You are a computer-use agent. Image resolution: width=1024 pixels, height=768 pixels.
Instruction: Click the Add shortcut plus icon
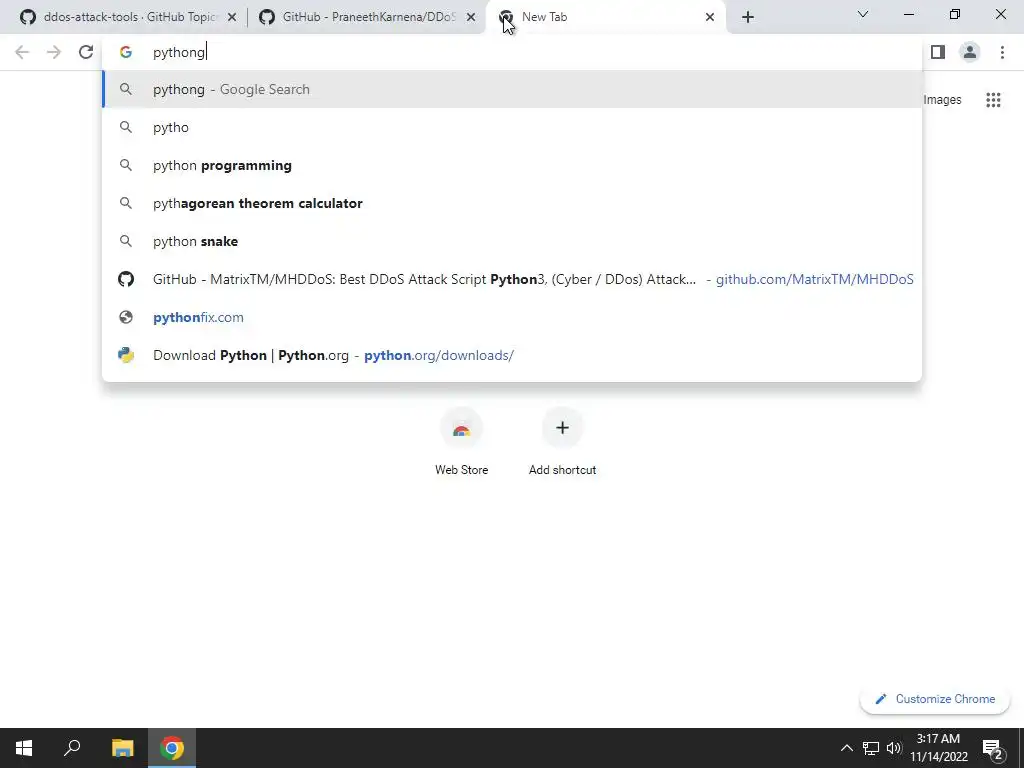[562, 428]
